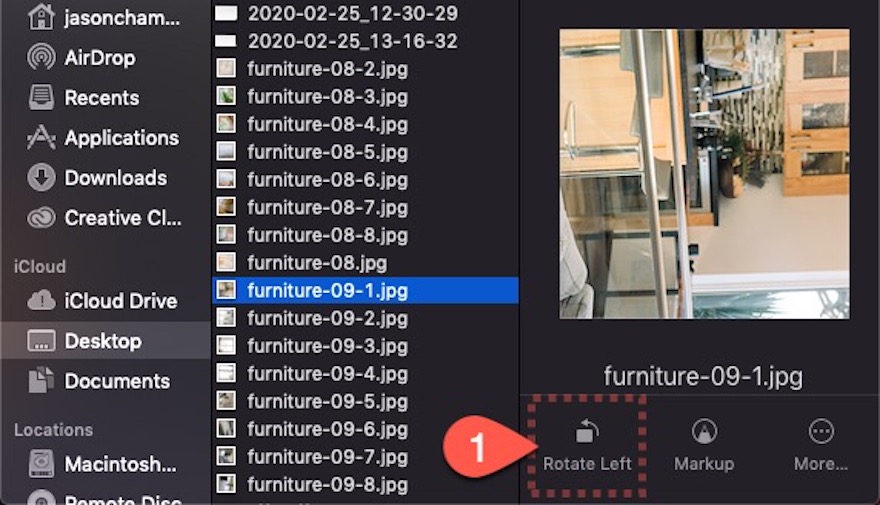Click the furniture-09-1.jpg preview filename label
This screenshot has width=880, height=505.
[x=703, y=377]
